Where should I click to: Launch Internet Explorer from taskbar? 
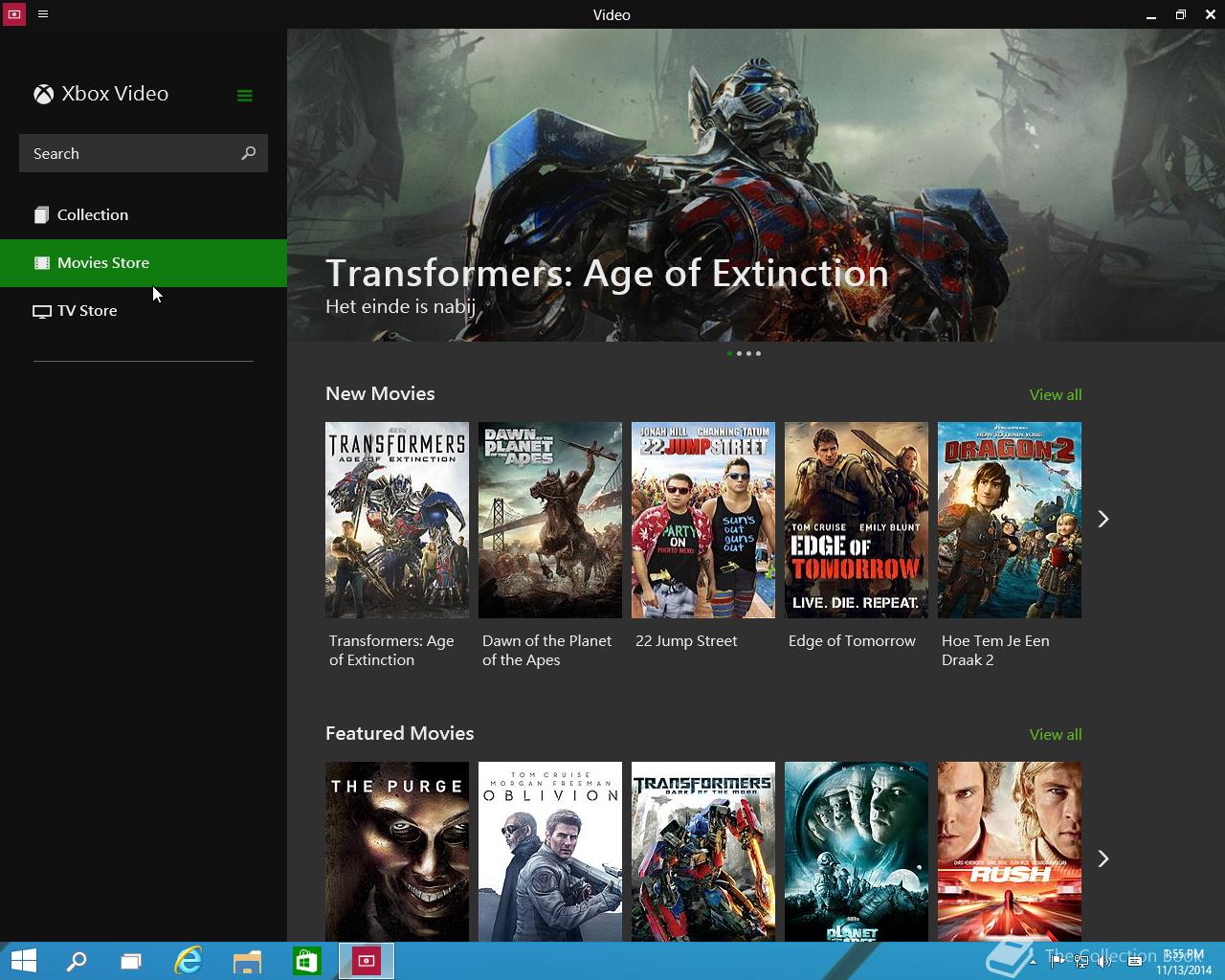click(189, 961)
